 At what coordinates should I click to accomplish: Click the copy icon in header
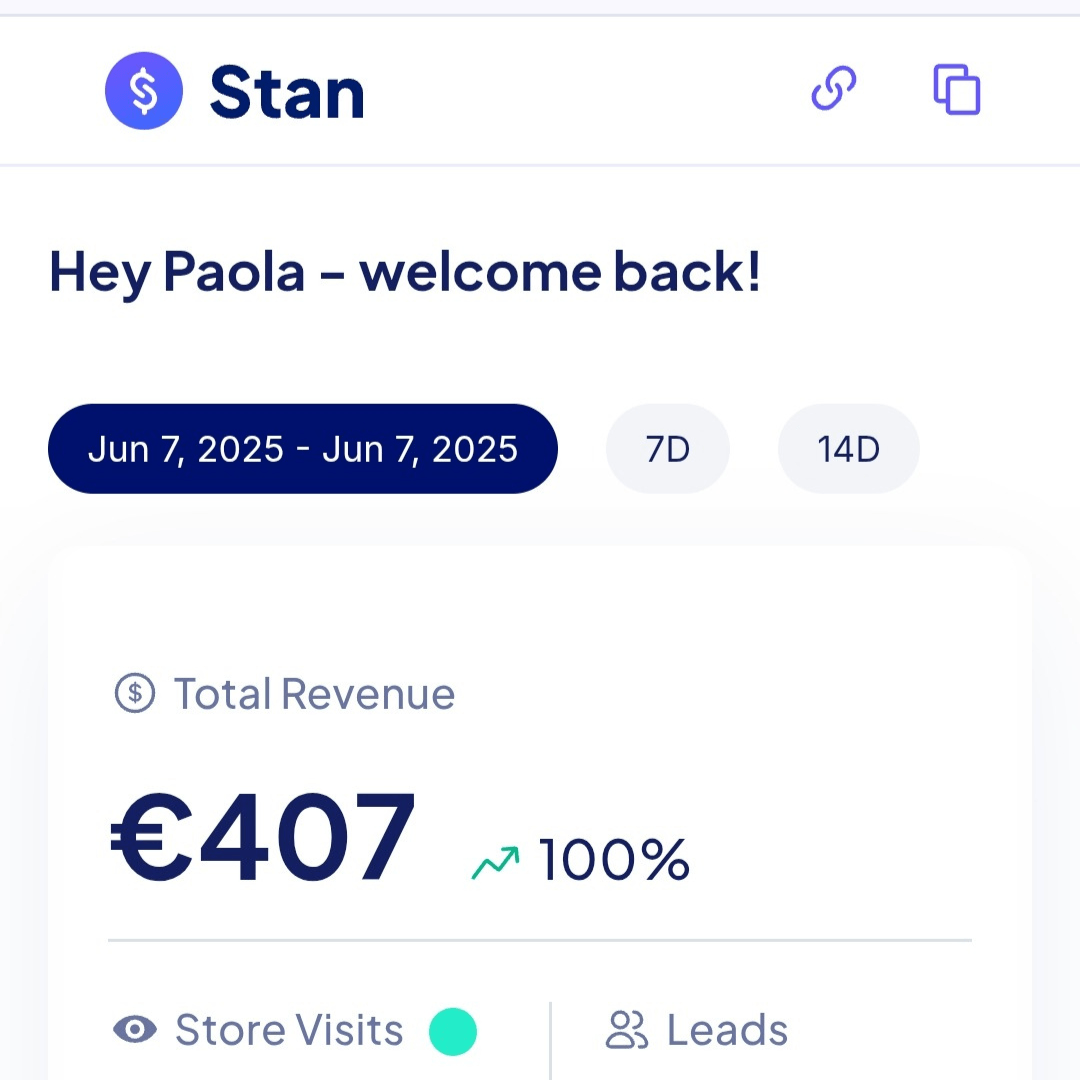tap(957, 90)
